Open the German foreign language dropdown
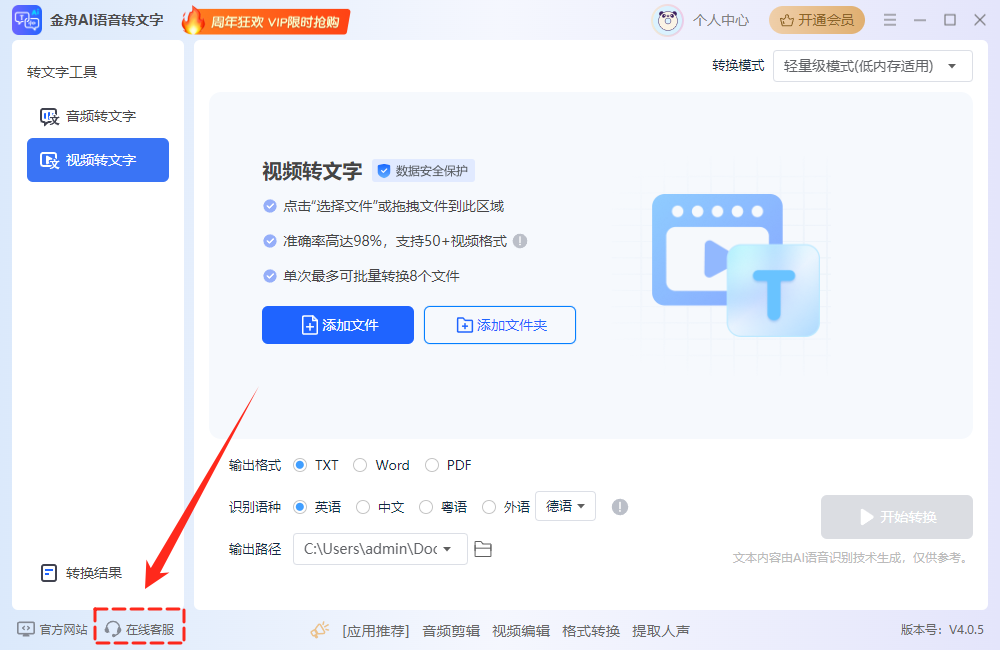 (566, 506)
